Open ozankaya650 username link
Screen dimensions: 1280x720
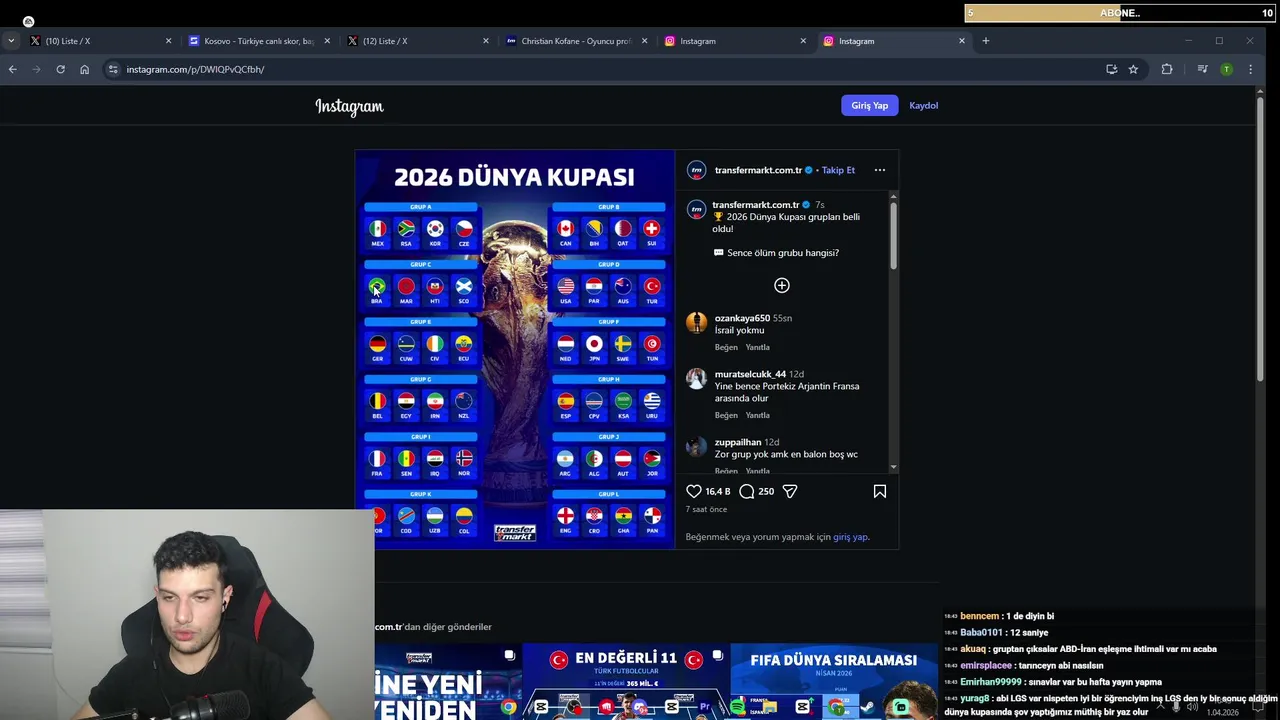click(742, 318)
